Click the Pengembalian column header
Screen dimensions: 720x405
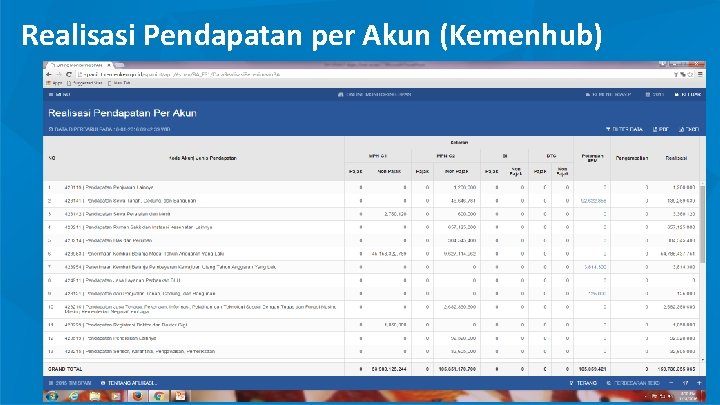(x=631, y=158)
